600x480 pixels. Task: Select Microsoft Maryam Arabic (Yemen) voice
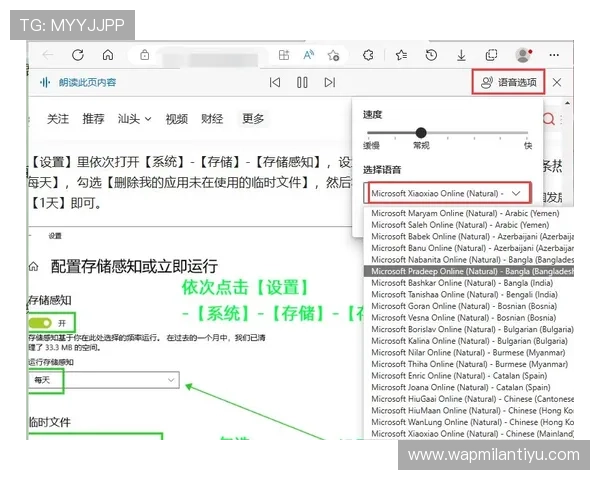469,213
